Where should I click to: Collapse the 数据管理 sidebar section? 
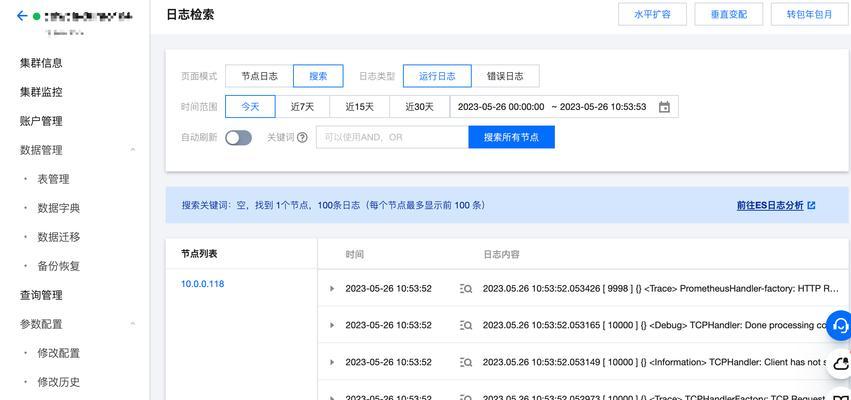[x=132, y=150]
